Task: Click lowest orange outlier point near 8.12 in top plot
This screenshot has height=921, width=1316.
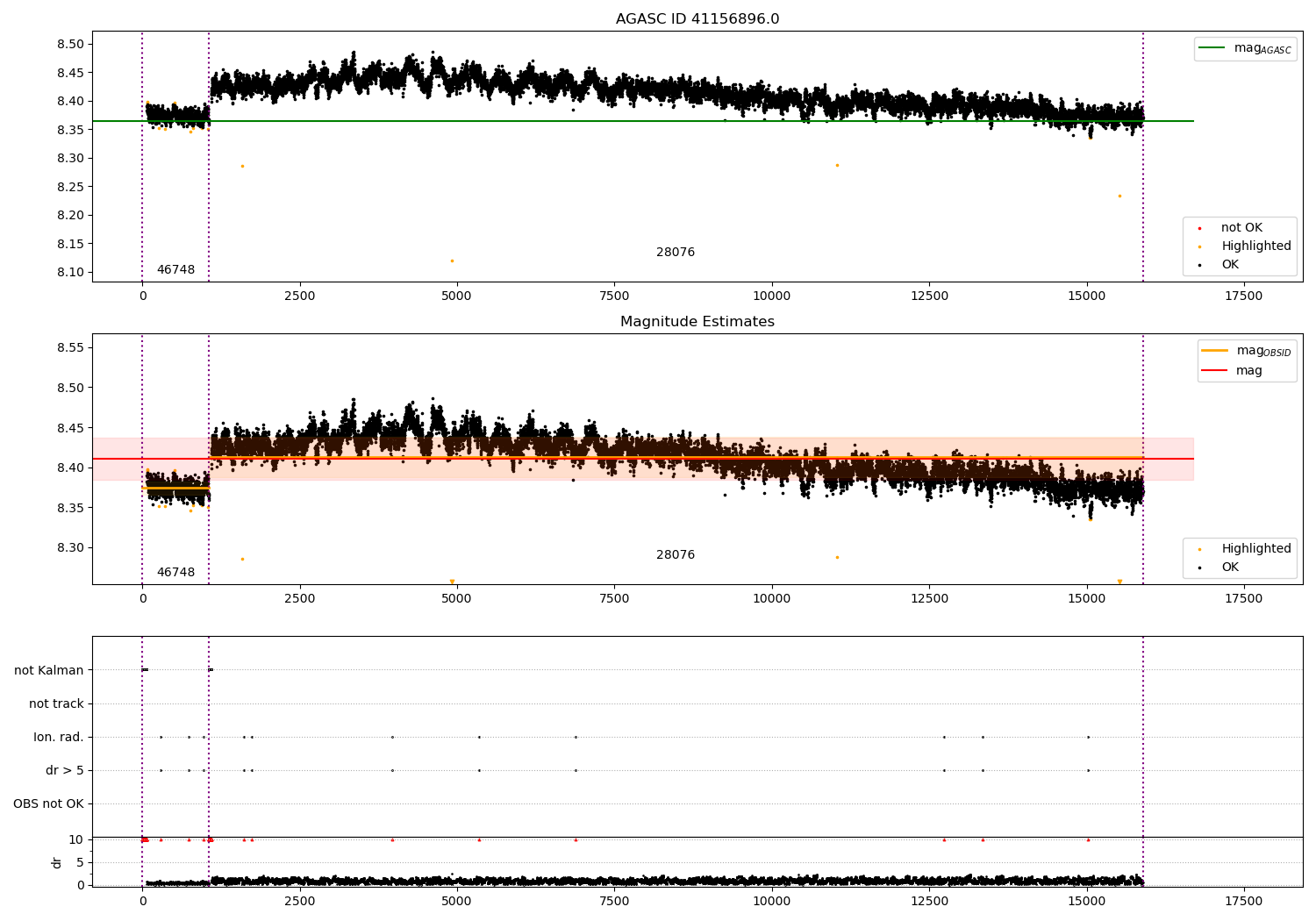Action: pos(453,261)
